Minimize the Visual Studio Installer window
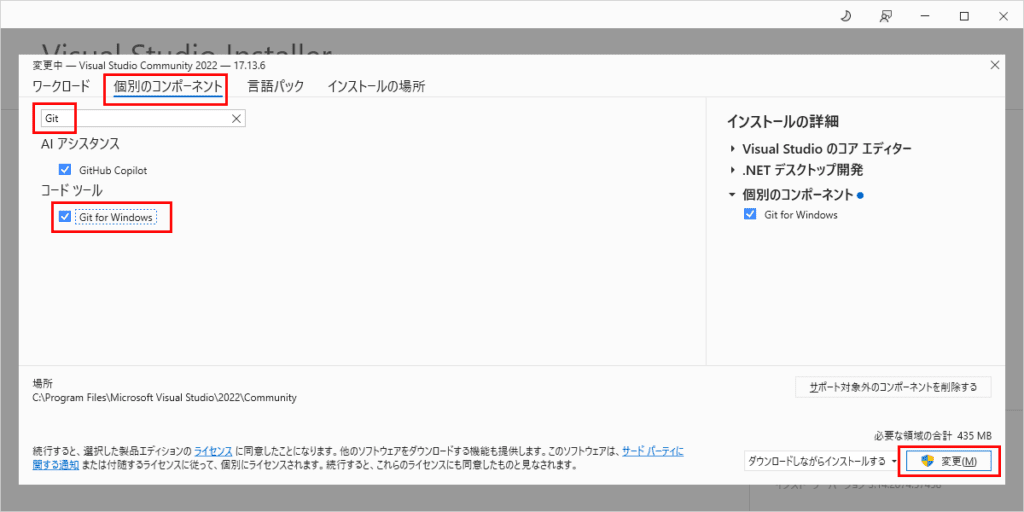Viewport: 1024px width, 512px height. coord(925,17)
